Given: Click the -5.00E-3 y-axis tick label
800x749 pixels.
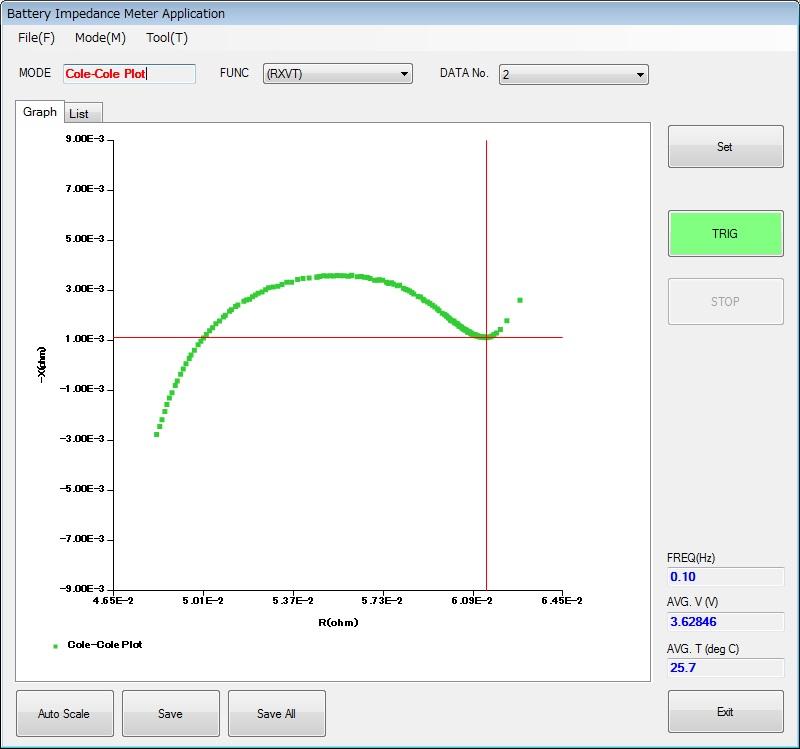Looking at the screenshot, I should pos(82,488).
